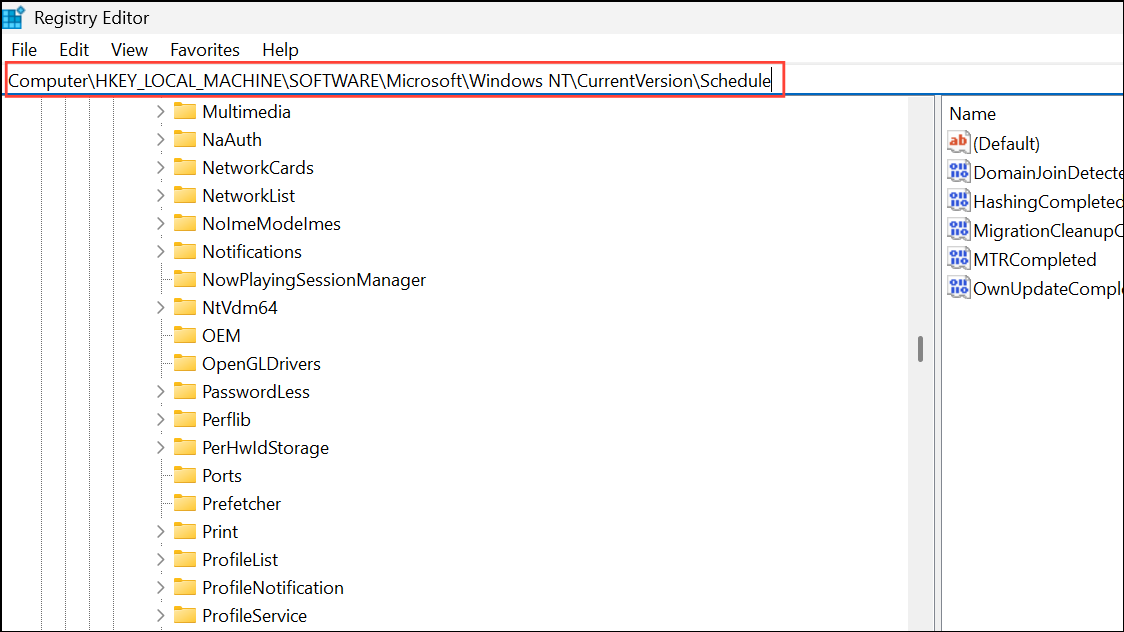
Task: Click the Print folder icon
Action: [x=185, y=531]
